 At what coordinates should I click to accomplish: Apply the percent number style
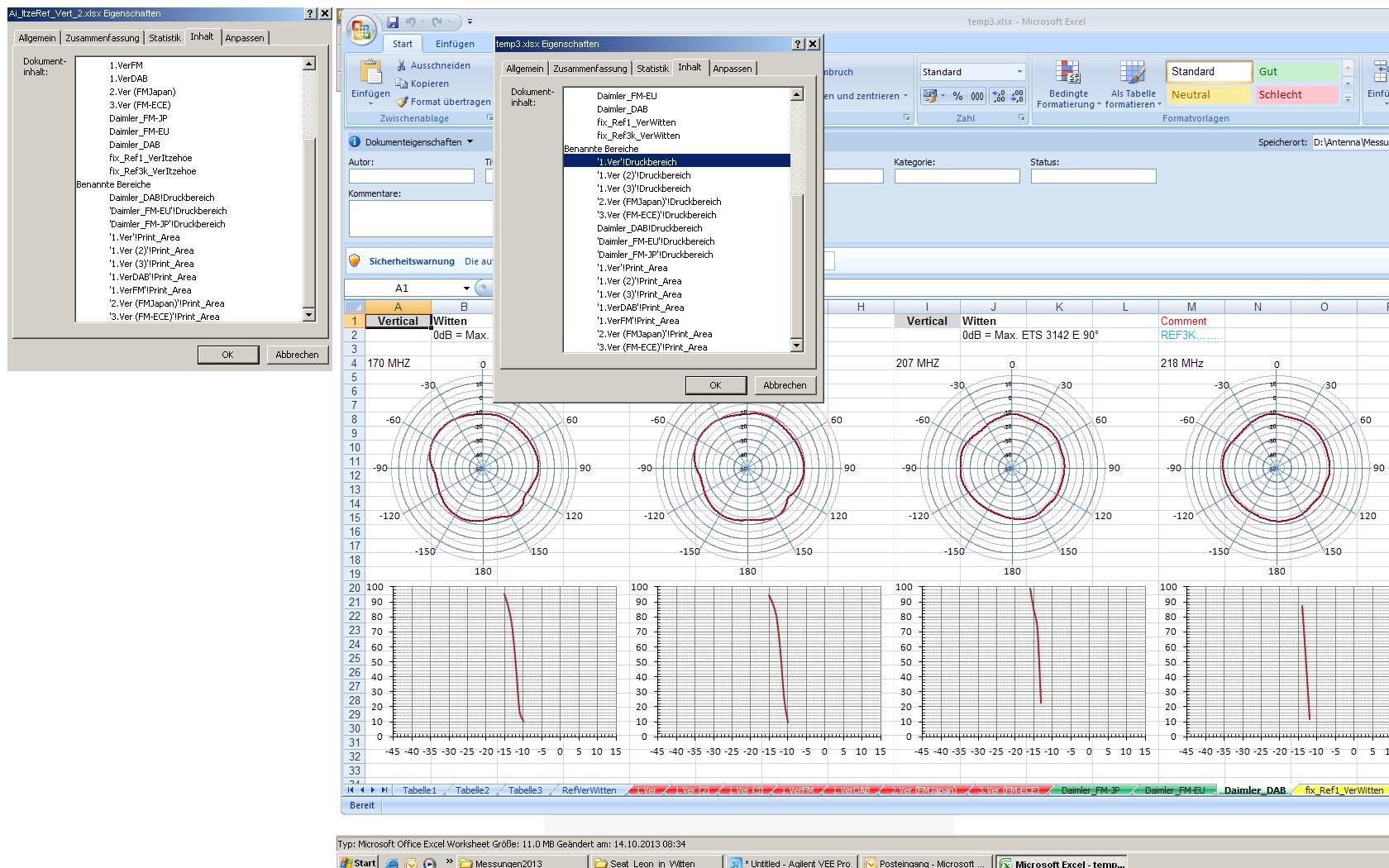point(957,96)
